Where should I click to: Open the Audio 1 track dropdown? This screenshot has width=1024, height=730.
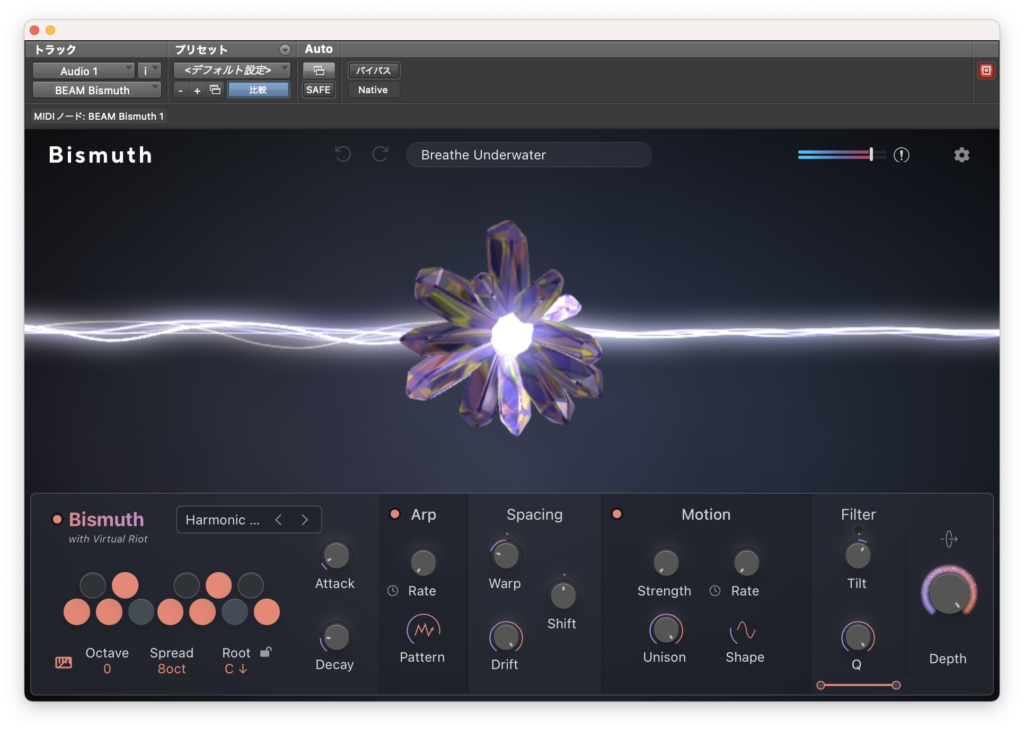pos(84,71)
